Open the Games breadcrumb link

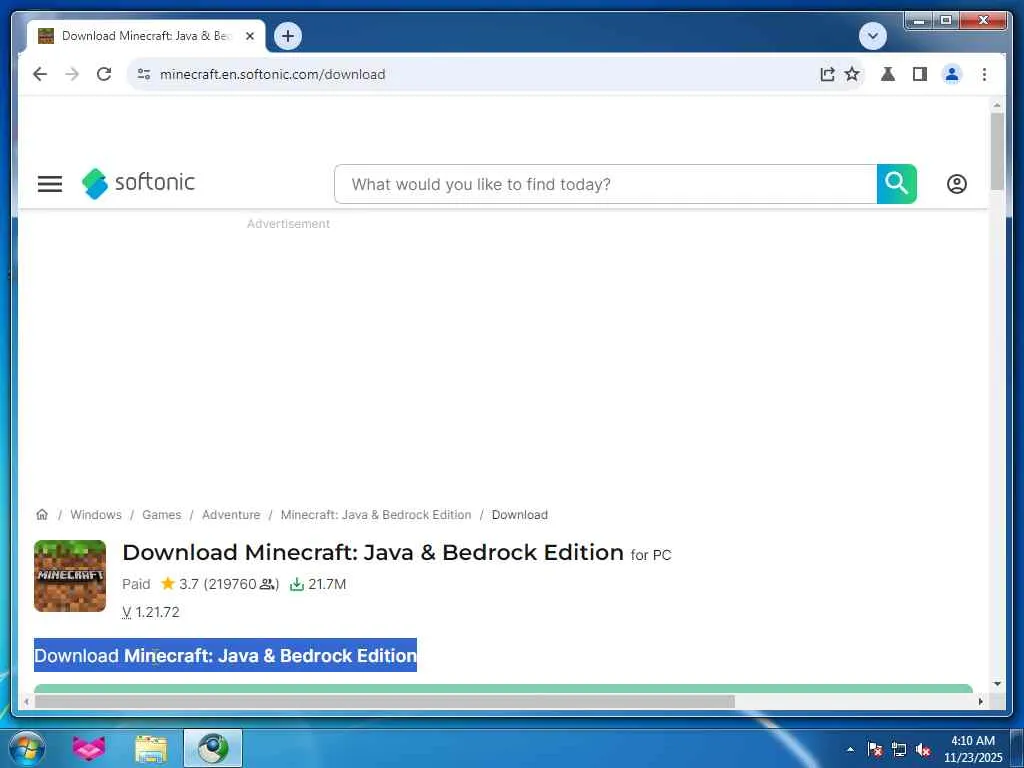pos(161,515)
